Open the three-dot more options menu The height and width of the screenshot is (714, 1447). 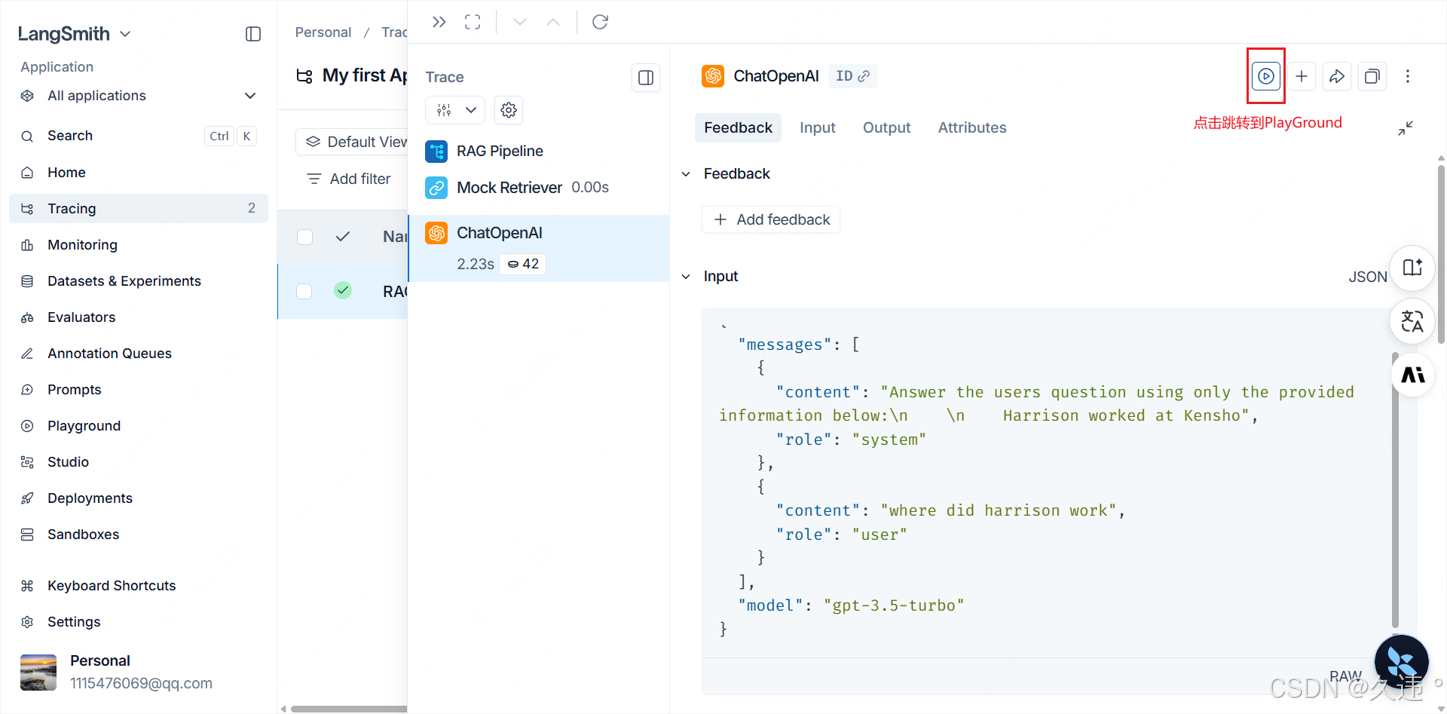pos(1408,76)
